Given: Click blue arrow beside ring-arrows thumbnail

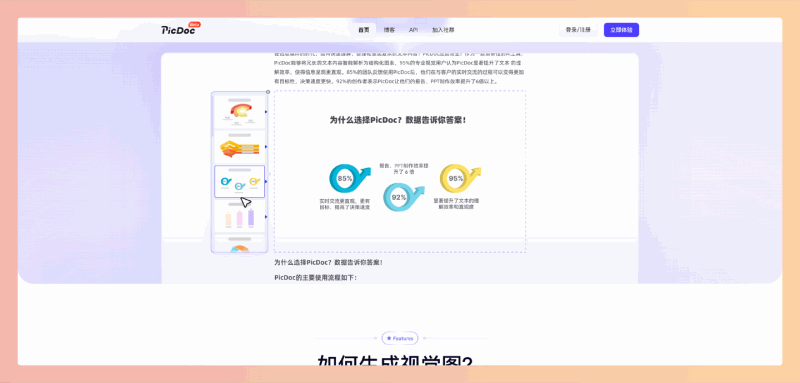Looking at the screenshot, I should point(266,182).
